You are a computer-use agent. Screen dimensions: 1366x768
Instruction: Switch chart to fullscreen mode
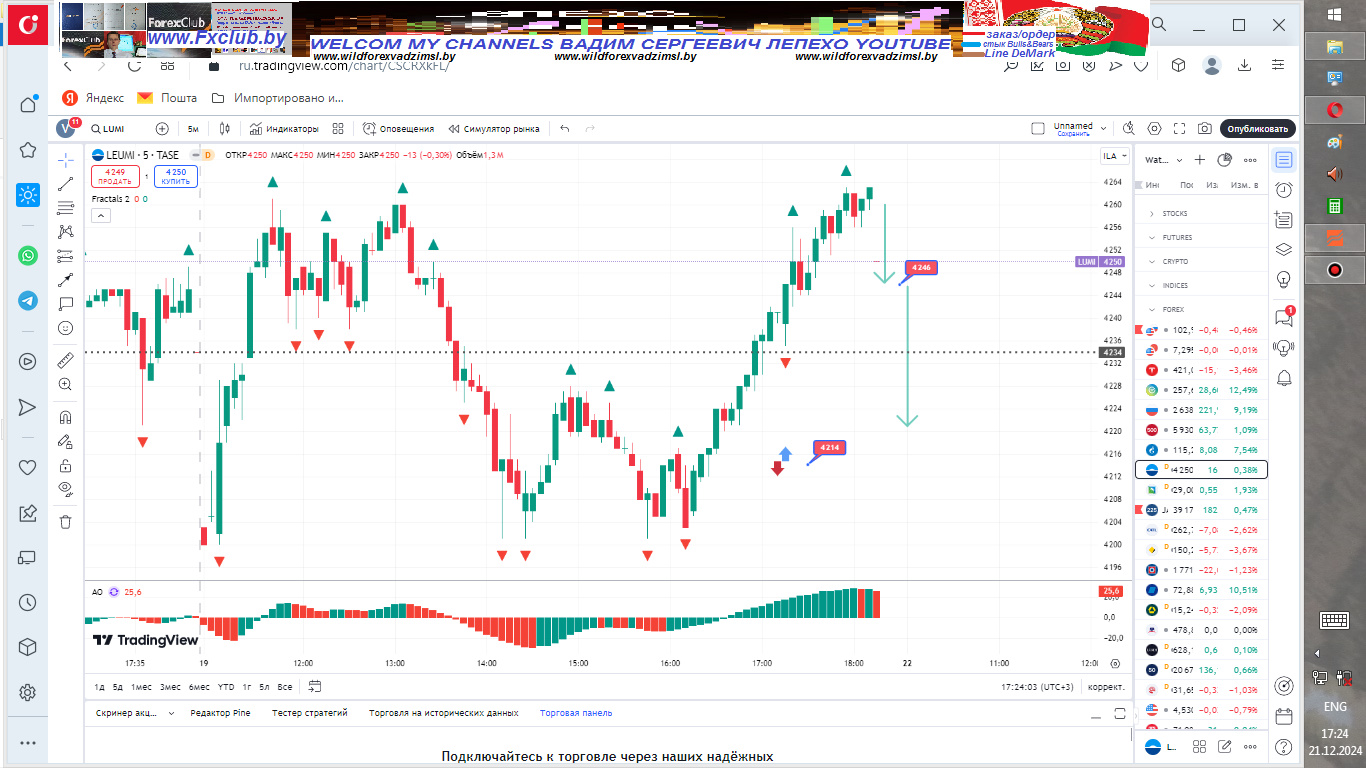1180,129
